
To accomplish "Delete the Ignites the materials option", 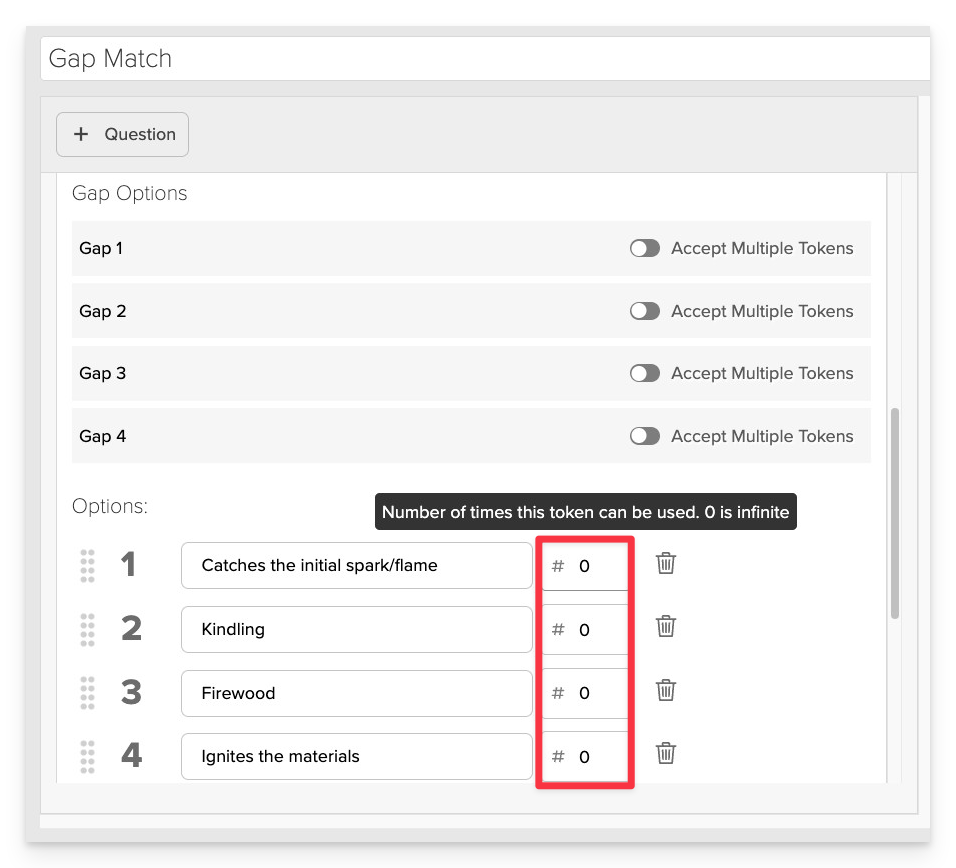I will 666,753.
